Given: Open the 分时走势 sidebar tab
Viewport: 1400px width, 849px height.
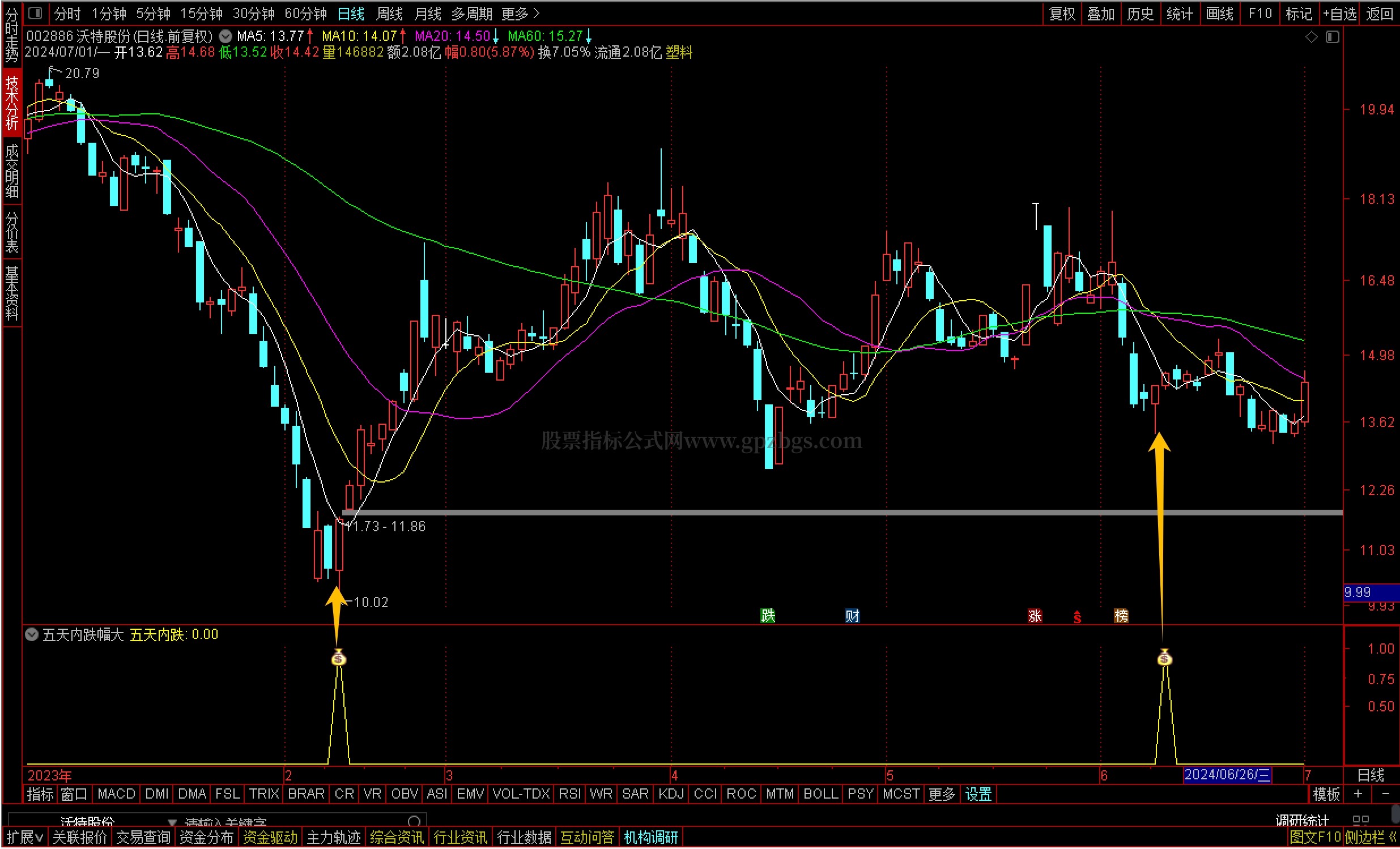Looking at the screenshot, I should tap(11, 35).
